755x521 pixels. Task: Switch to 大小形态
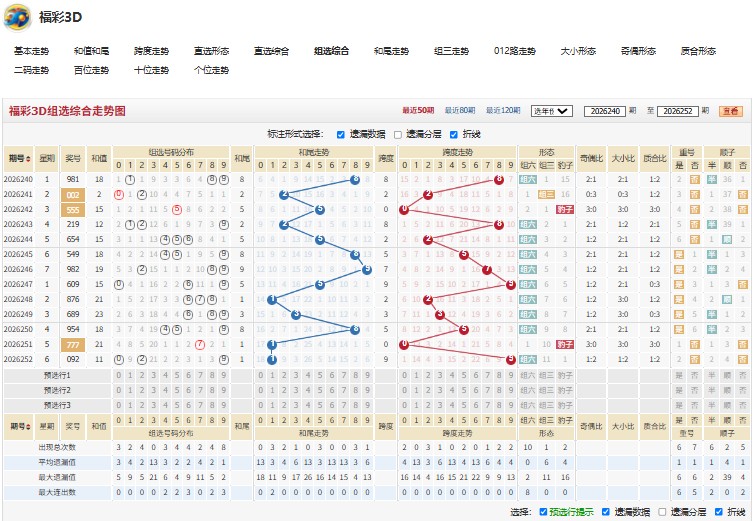click(578, 51)
